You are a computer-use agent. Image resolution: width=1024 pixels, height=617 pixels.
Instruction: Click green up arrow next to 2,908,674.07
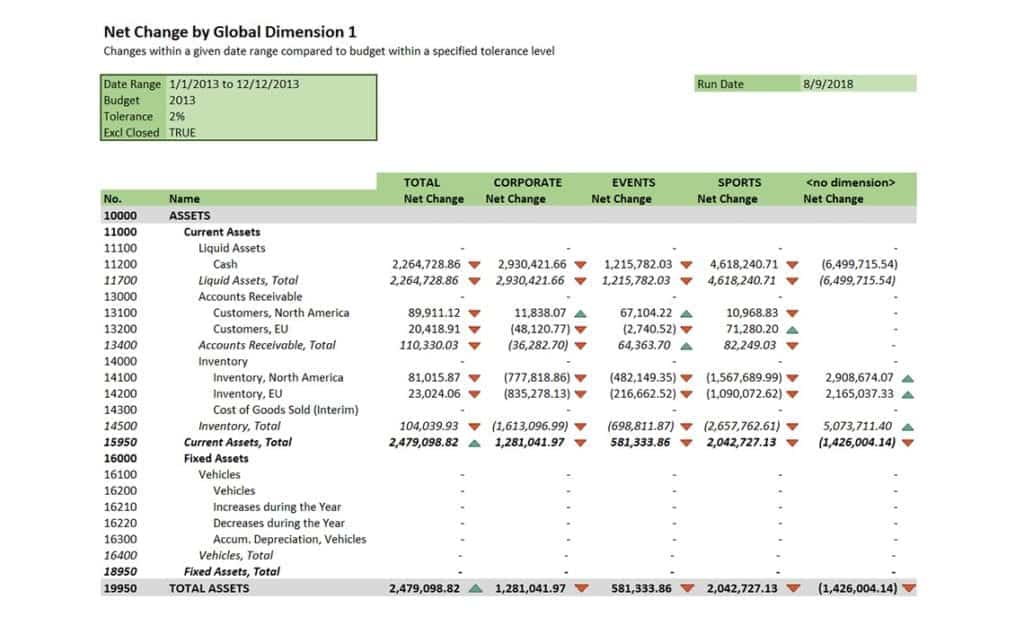tap(907, 378)
